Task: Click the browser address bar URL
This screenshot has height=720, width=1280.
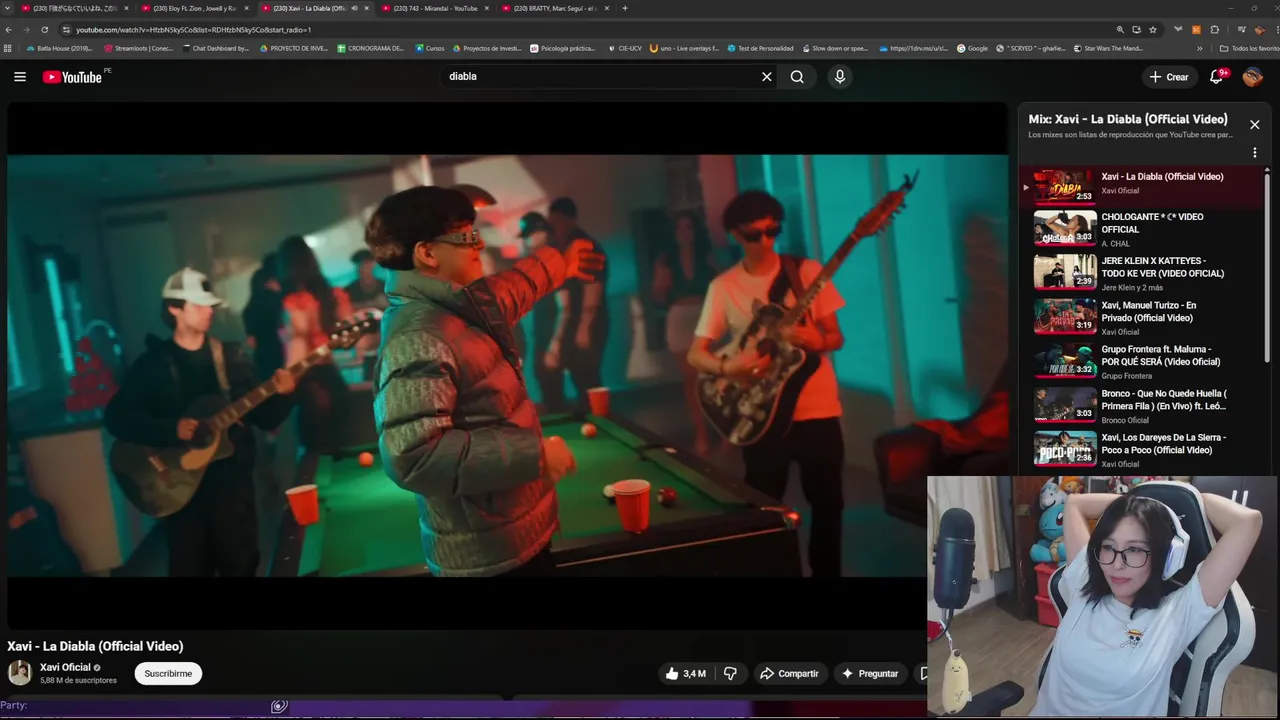Action: pos(194,30)
